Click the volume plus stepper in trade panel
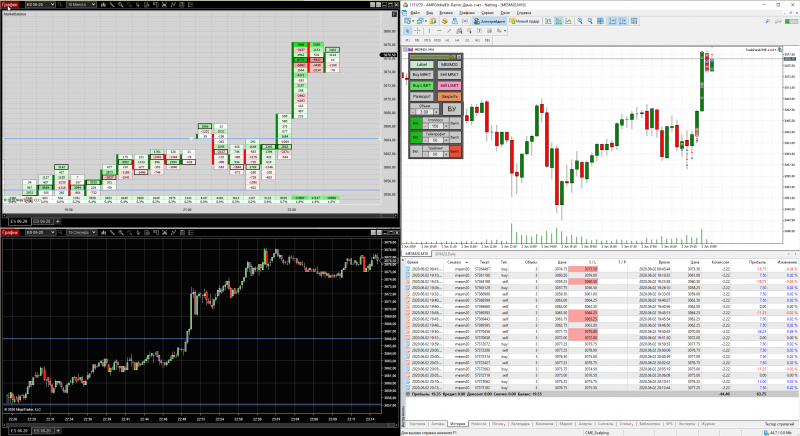The image size is (800, 436). 436,112
